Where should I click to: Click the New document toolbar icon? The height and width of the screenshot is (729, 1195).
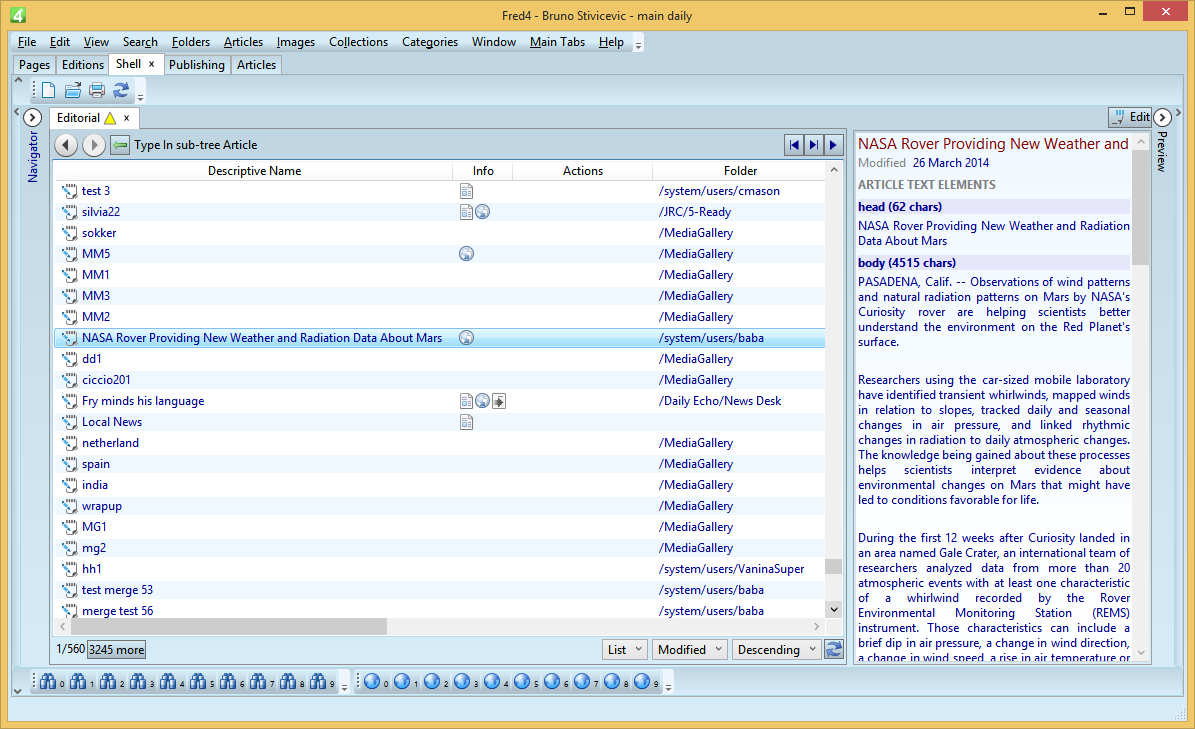pyautogui.click(x=48, y=91)
